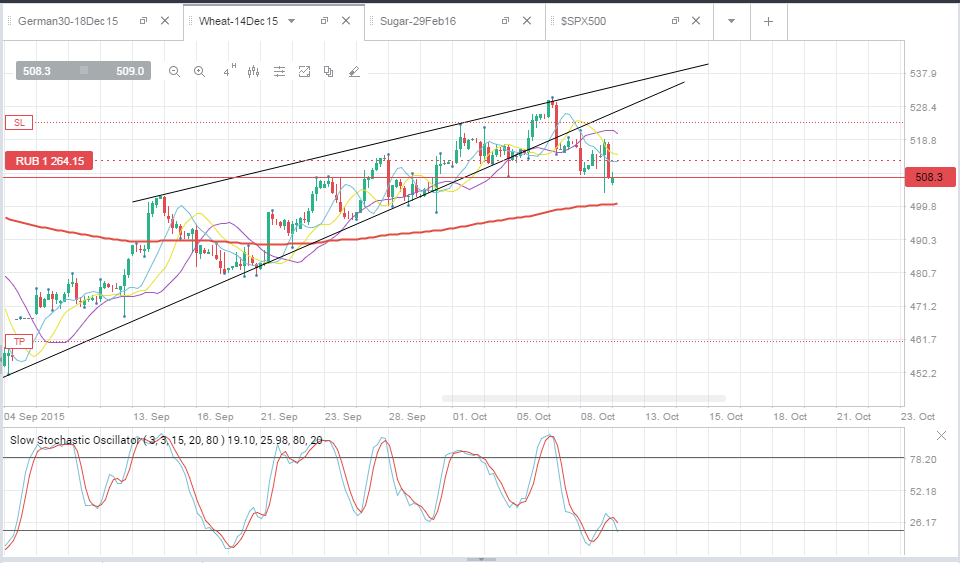The image size is (960, 563).
Task: Click the 13. Sep date axis label
Action: (x=152, y=417)
